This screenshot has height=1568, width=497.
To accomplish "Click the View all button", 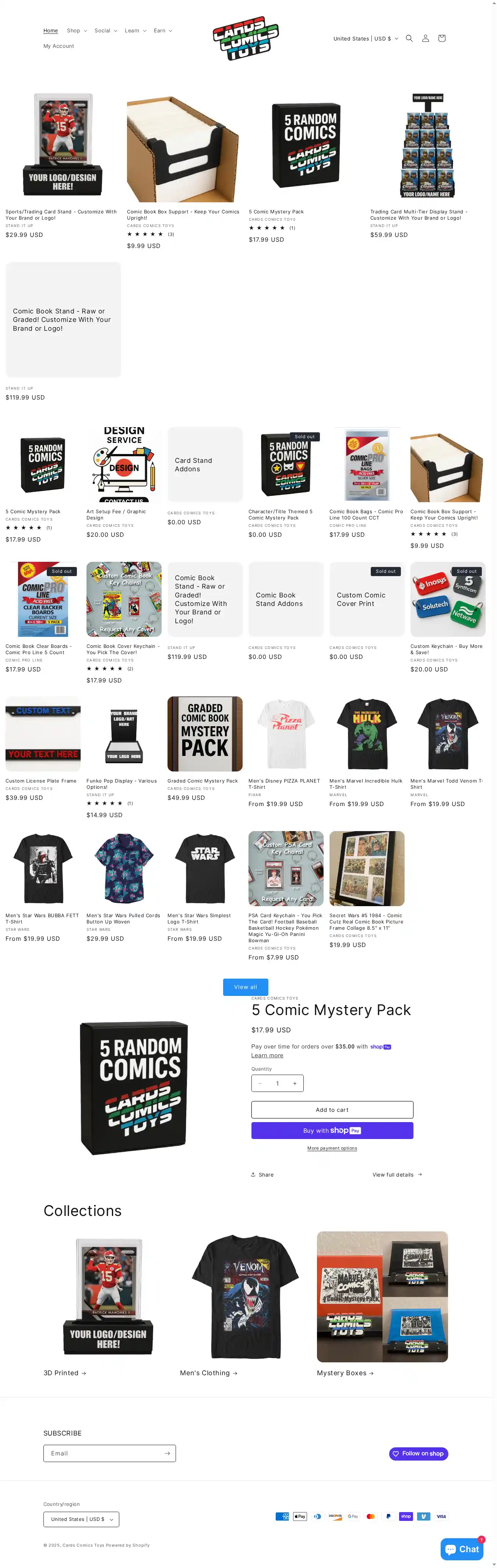I will click(246, 987).
